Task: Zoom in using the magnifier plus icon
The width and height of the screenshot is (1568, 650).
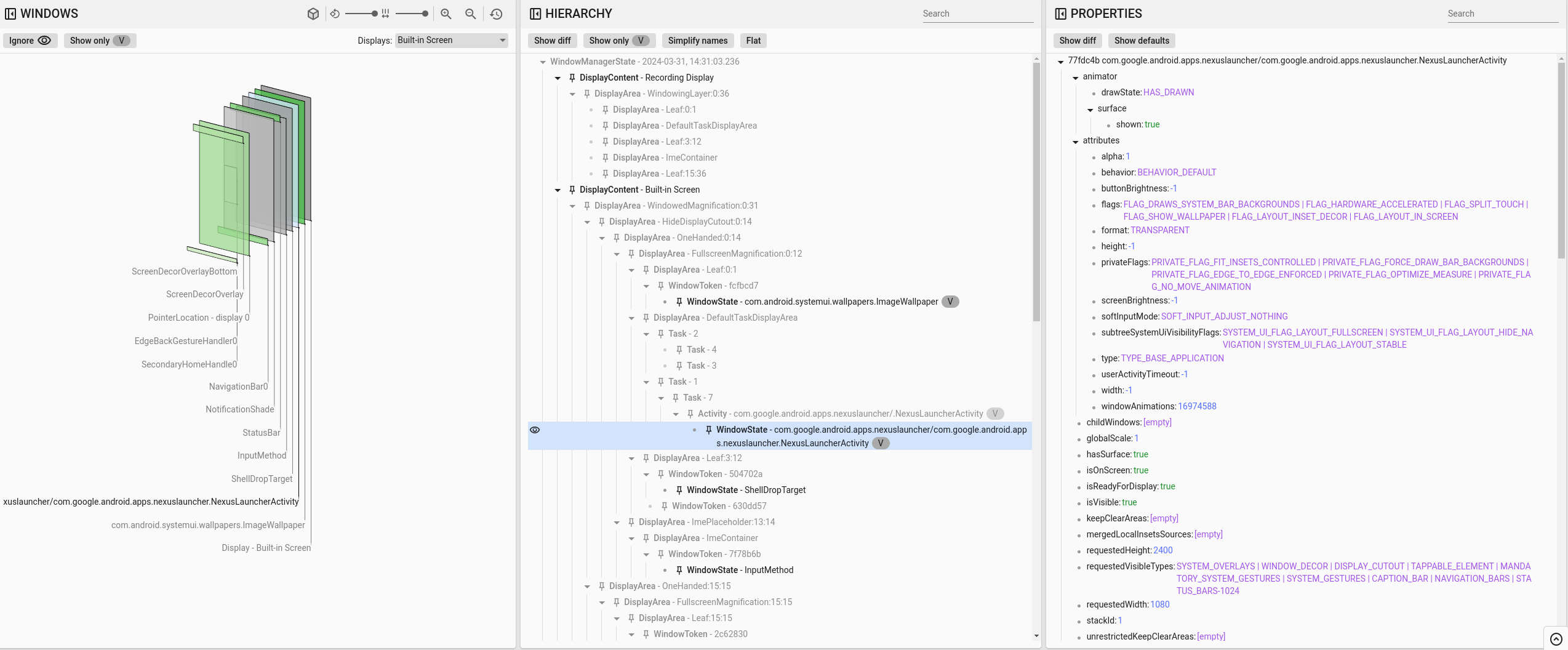Action: pos(446,14)
